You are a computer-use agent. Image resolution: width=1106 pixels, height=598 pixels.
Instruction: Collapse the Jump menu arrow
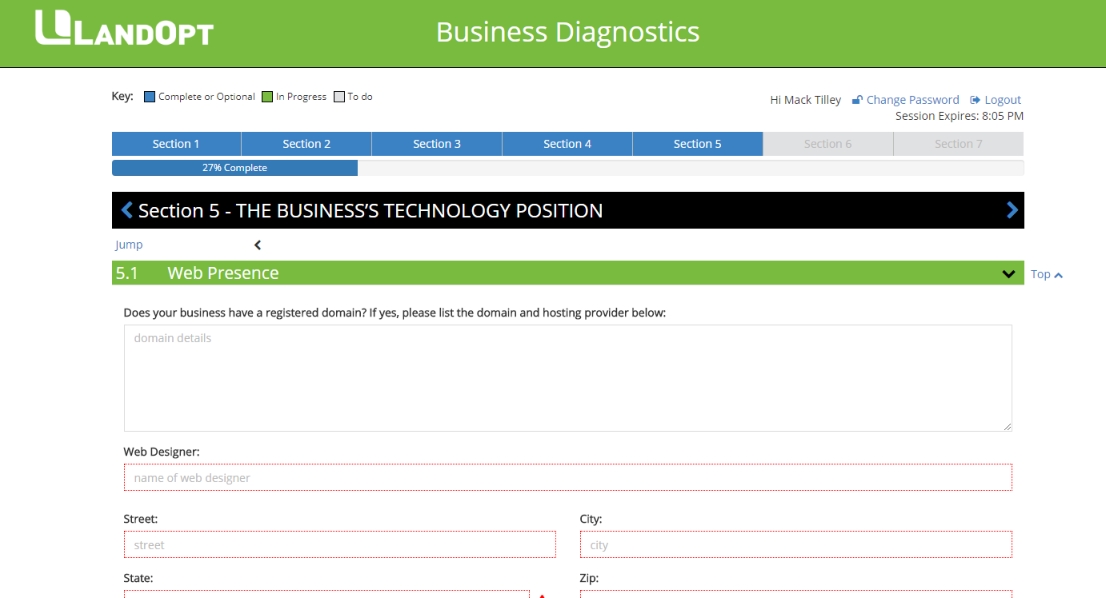[x=257, y=245]
